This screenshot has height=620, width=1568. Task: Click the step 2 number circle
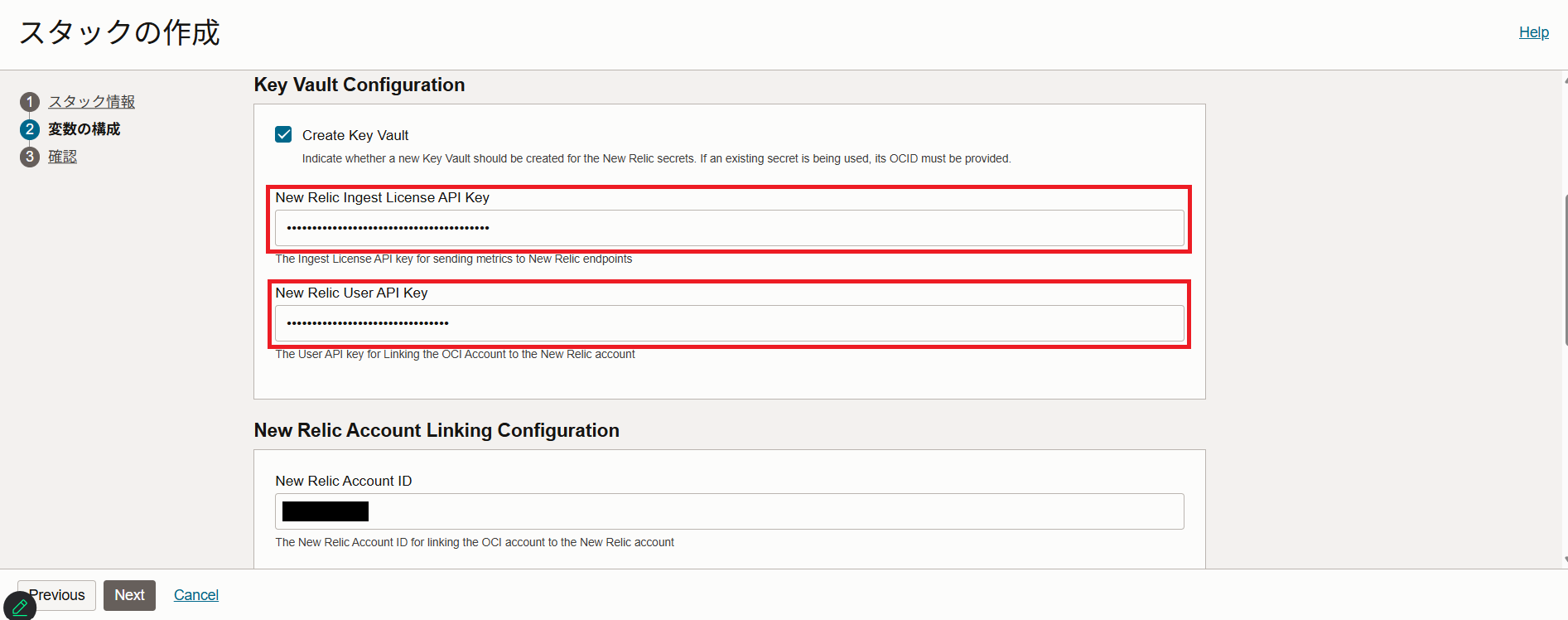30,129
